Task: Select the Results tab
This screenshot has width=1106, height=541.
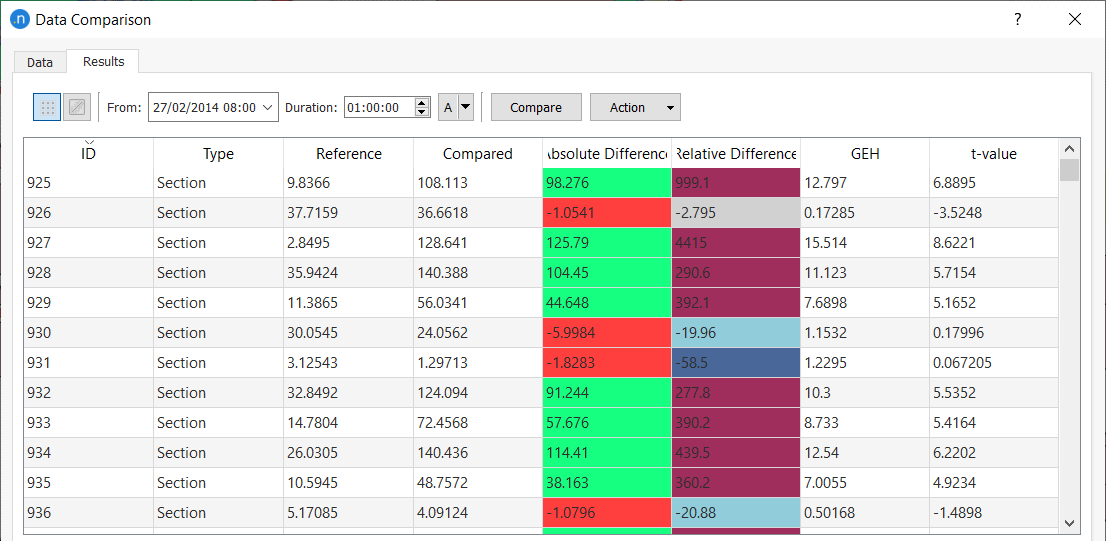Action: point(103,62)
